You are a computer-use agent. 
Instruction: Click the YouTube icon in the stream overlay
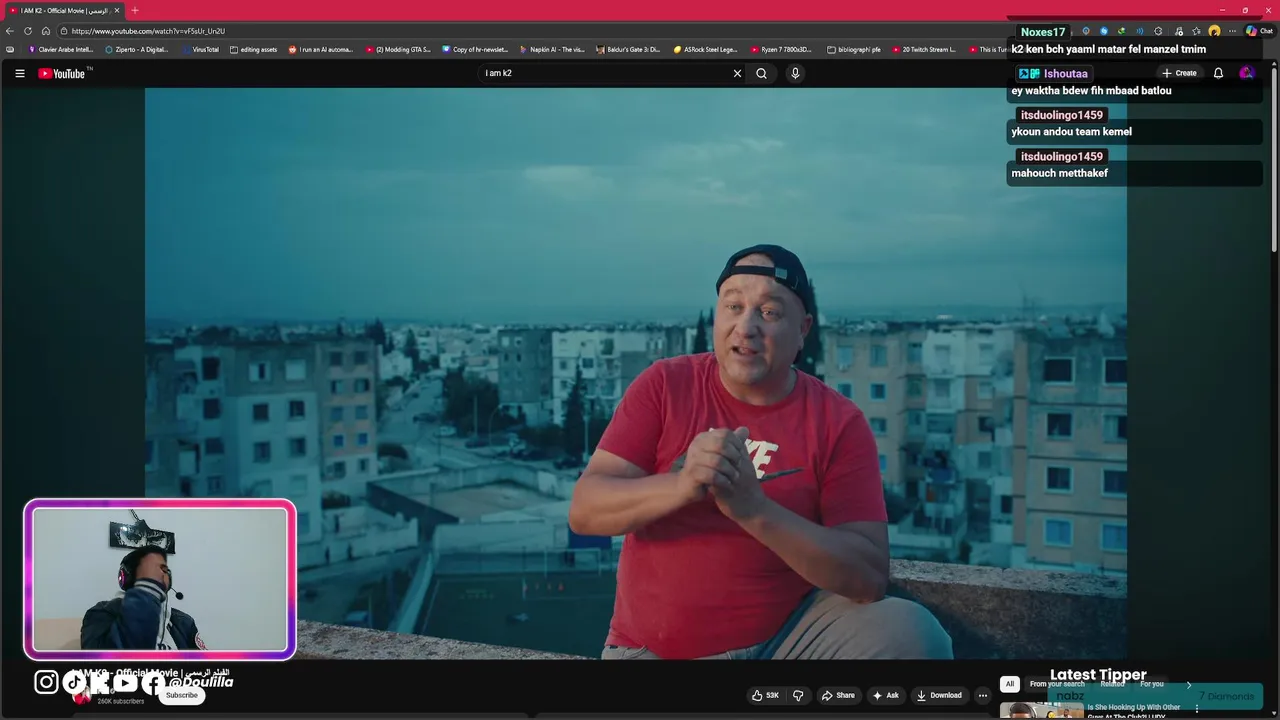pyautogui.click(x=125, y=683)
